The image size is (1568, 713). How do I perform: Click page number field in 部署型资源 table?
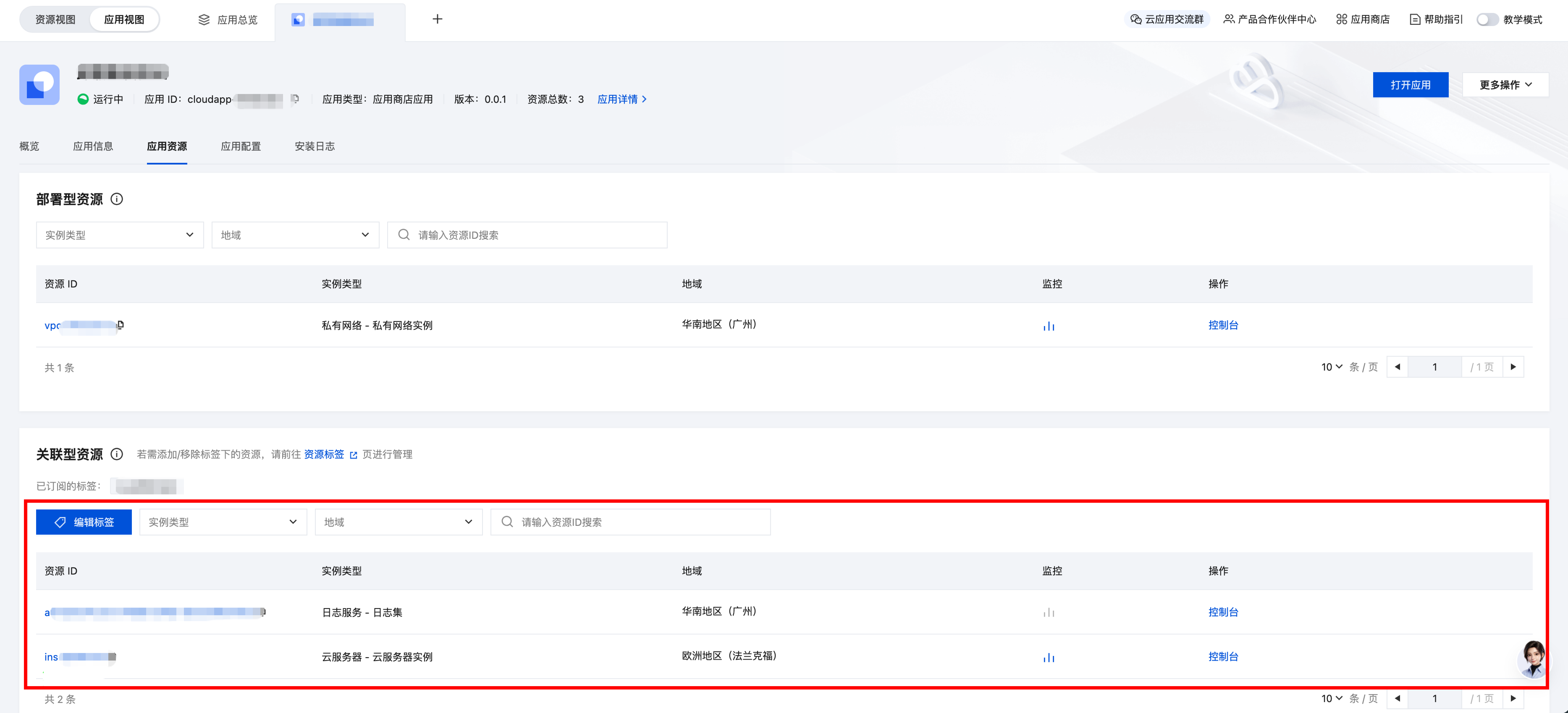click(x=1435, y=367)
